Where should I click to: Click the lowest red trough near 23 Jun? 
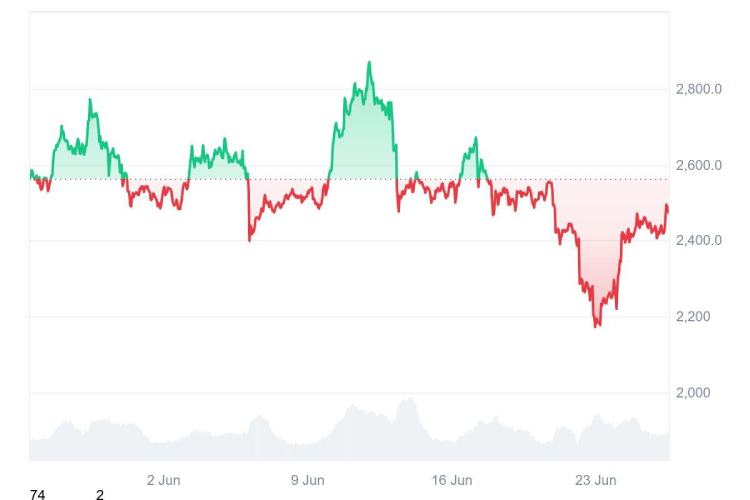click(597, 325)
